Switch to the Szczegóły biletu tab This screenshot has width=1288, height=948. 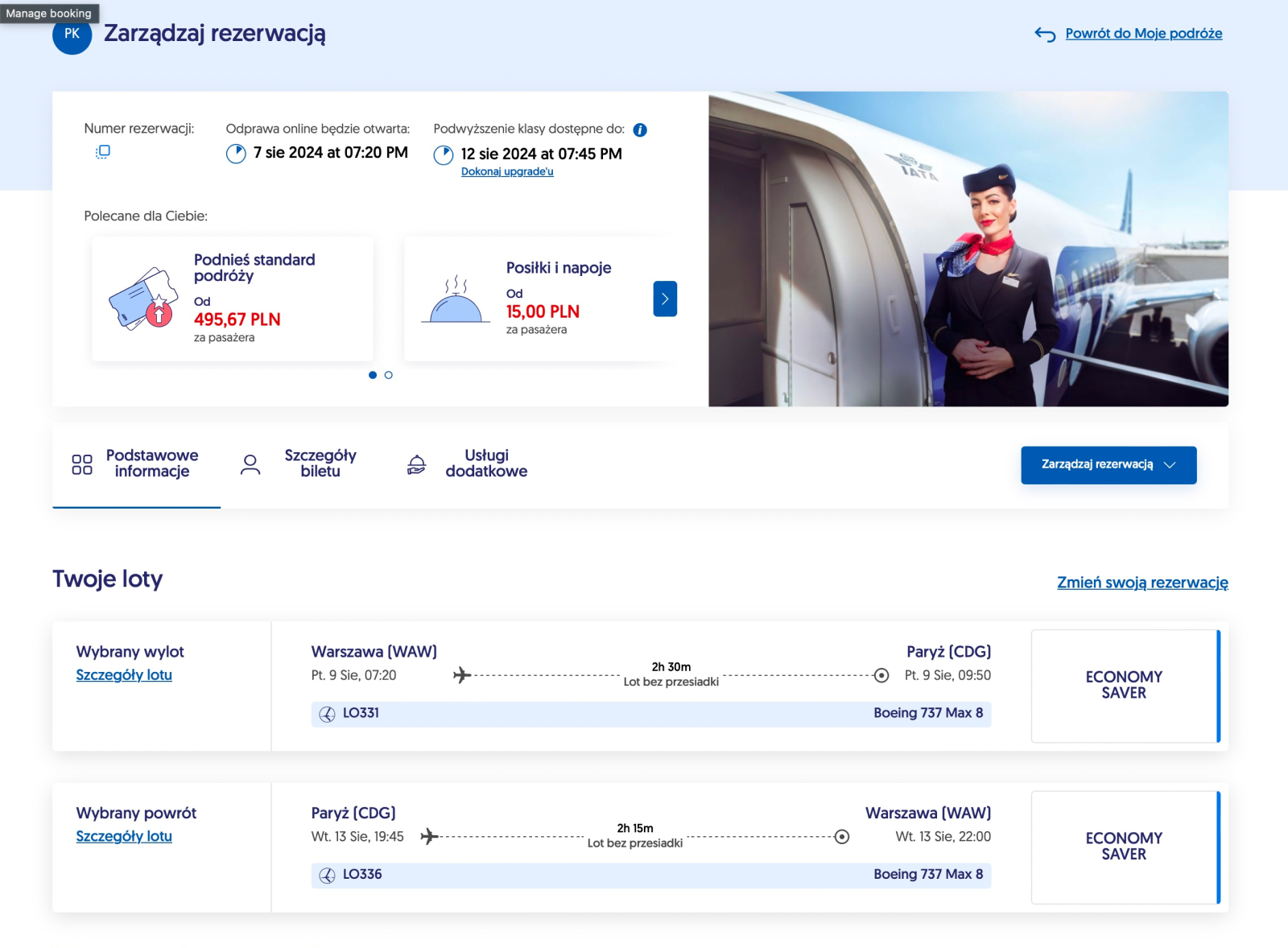299,464
